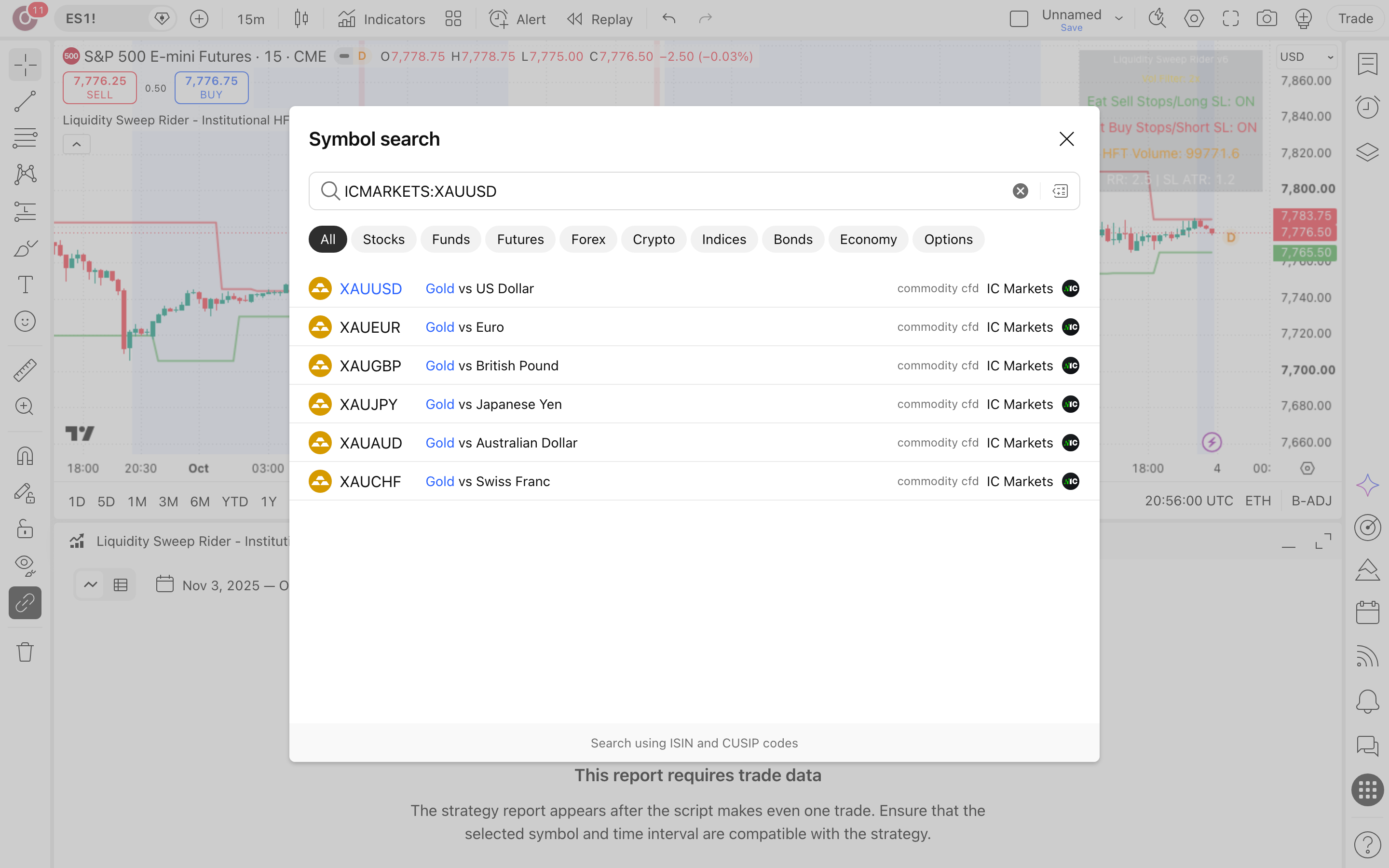Click the 7,776.75 BUY button

pos(211,87)
